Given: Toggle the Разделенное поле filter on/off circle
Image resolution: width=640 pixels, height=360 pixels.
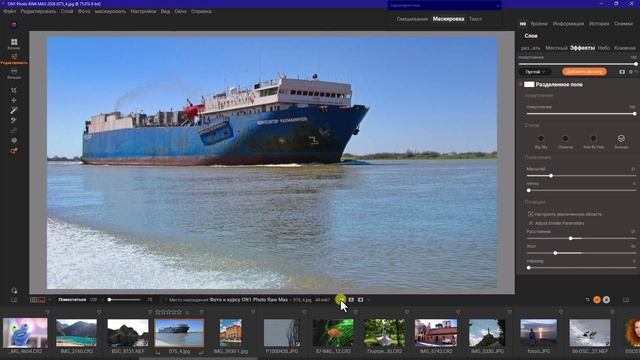Looking at the screenshot, I should (520, 84).
